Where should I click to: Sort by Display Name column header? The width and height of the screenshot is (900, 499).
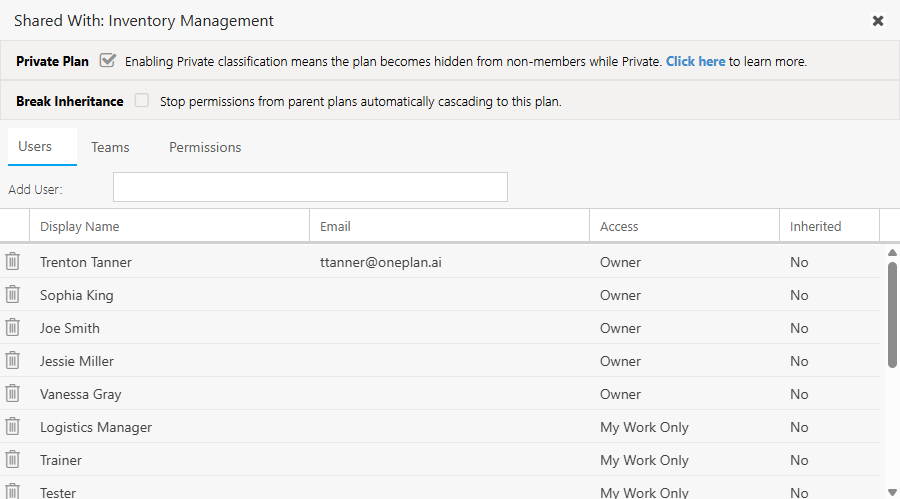(x=169, y=226)
